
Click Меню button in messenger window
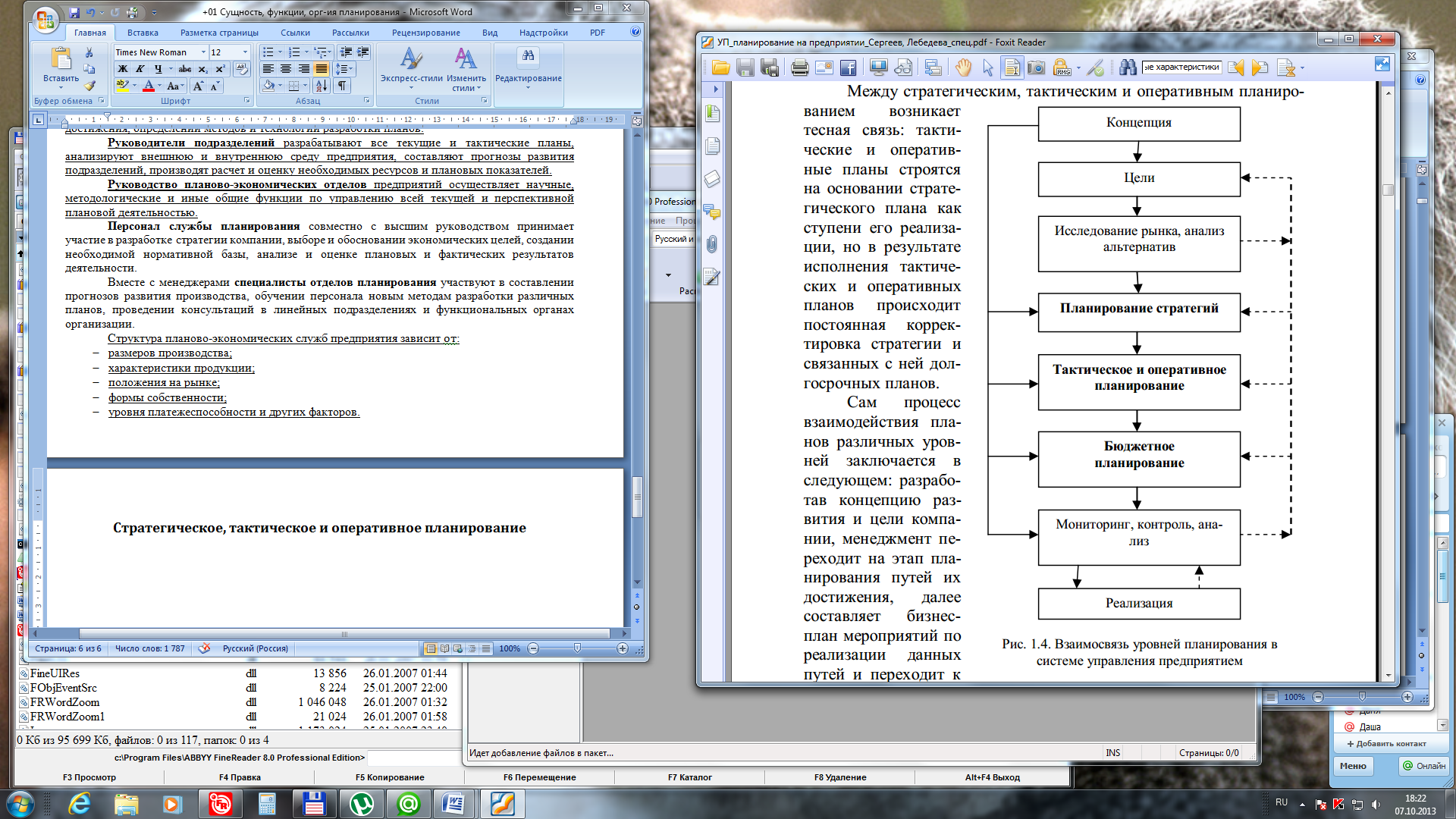[1353, 766]
